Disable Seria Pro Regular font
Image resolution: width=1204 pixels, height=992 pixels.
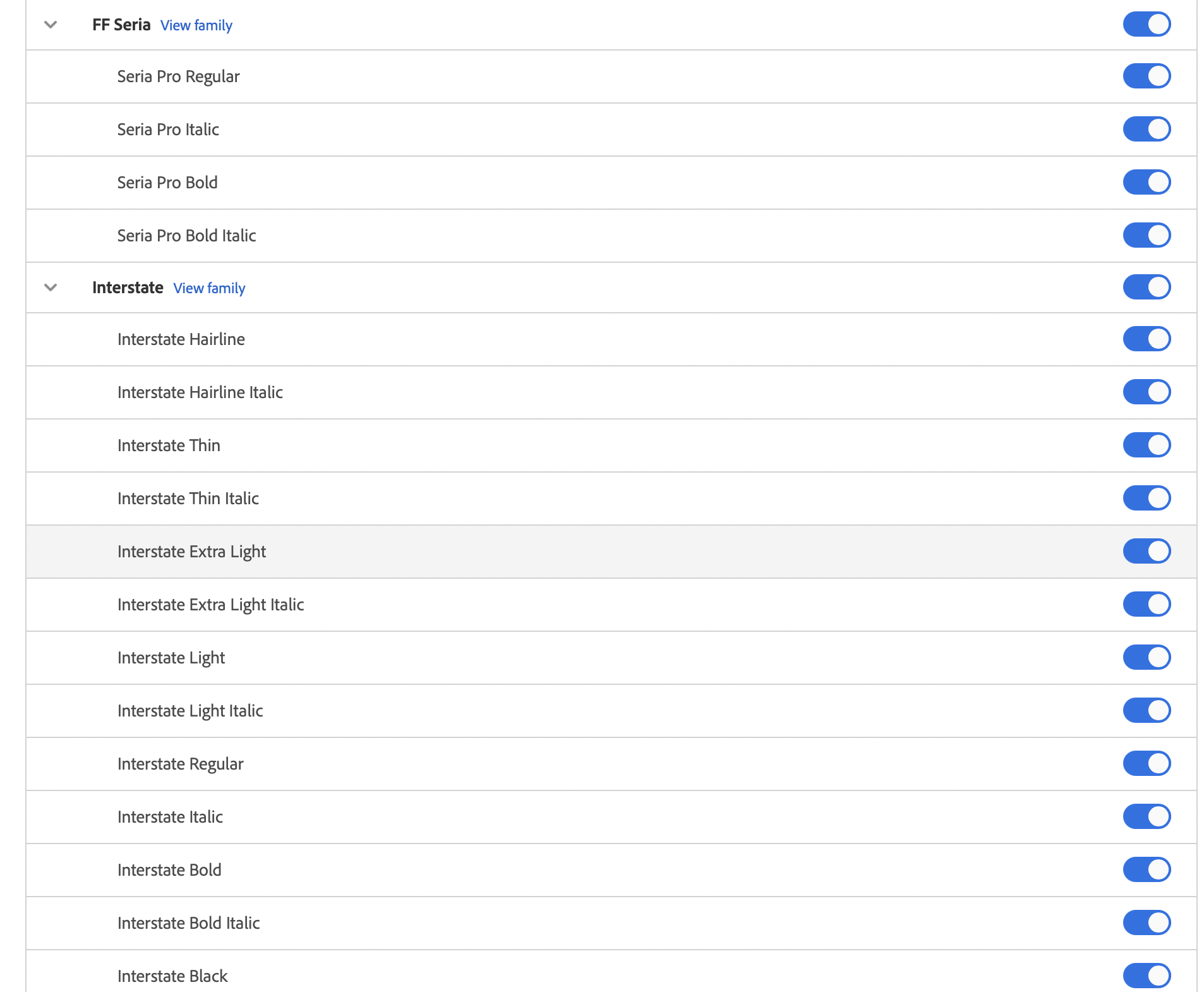[1146, 76]
